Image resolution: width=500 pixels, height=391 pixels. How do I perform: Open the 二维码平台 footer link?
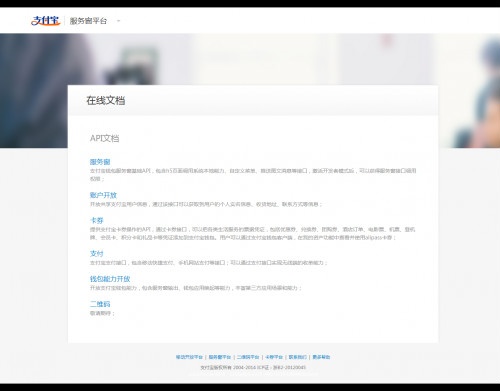coord(248,357)
